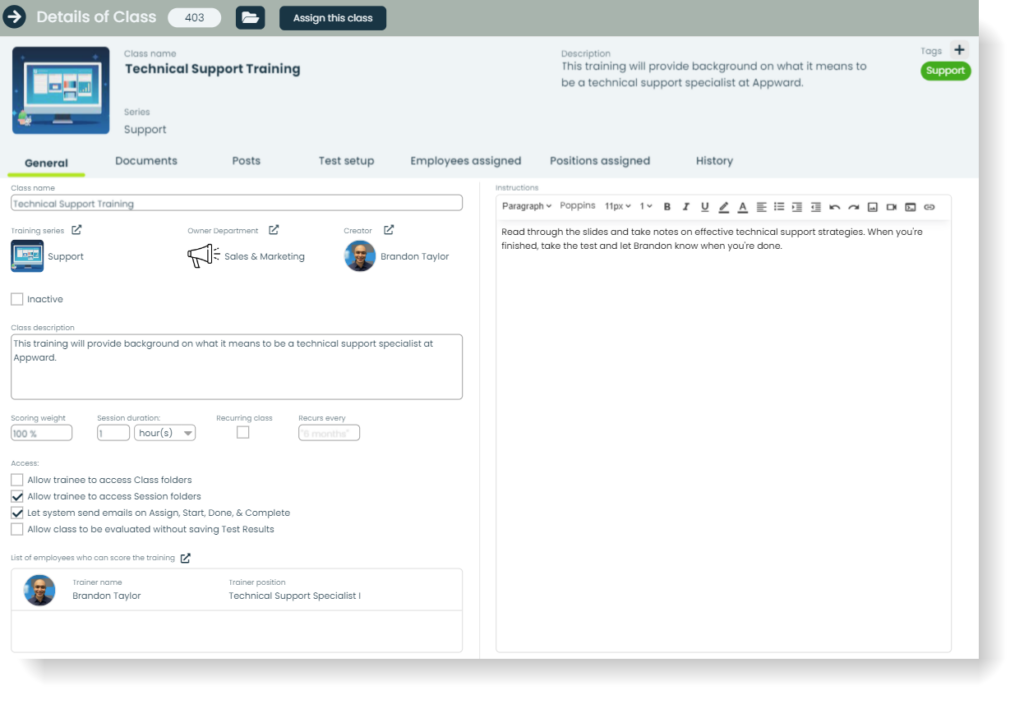Enable the Recurring class checkbox
Image resolution: width=1024 pixels, height=704 pixels.
pyautogui.click(x=243, y=432)
